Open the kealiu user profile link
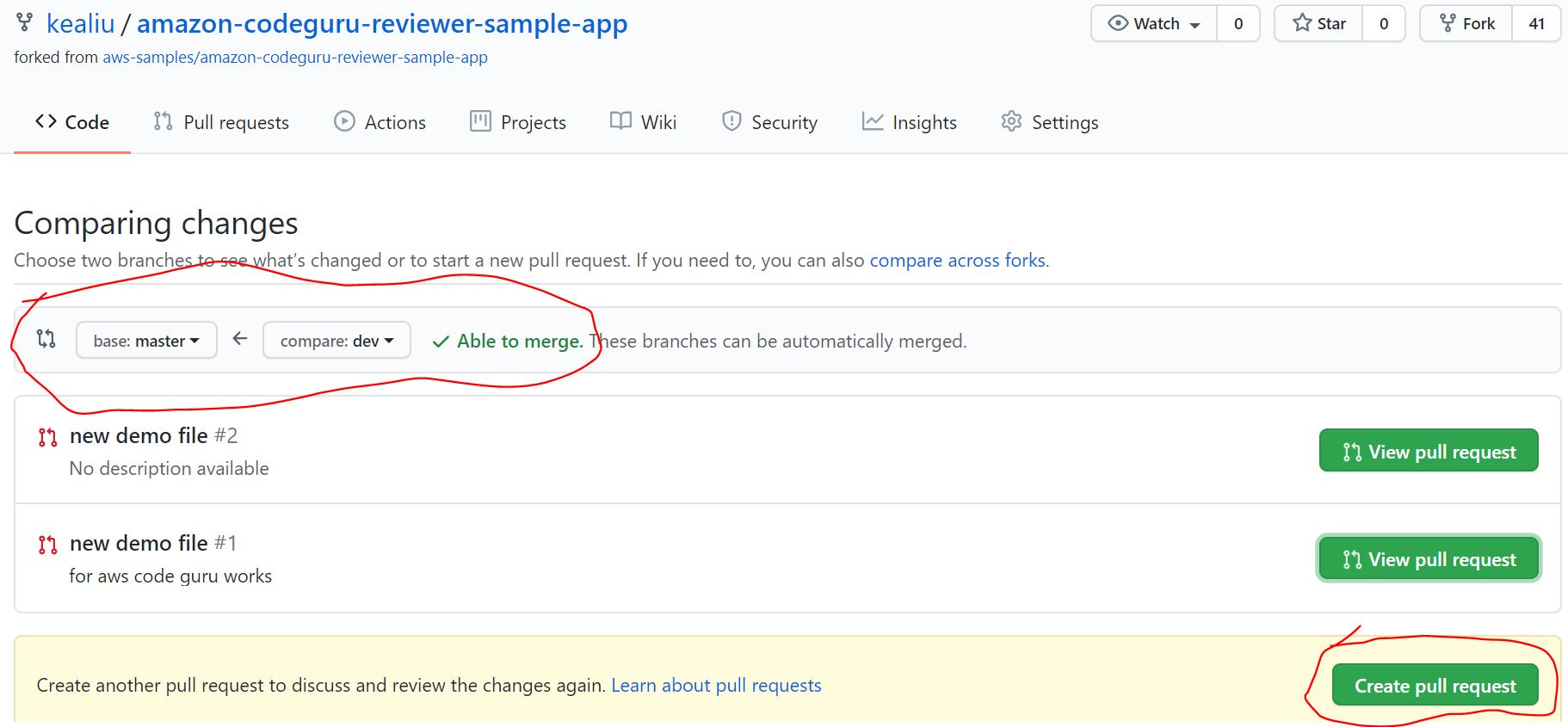Screen dimensions: 1568x727 [x=80, y=23]
